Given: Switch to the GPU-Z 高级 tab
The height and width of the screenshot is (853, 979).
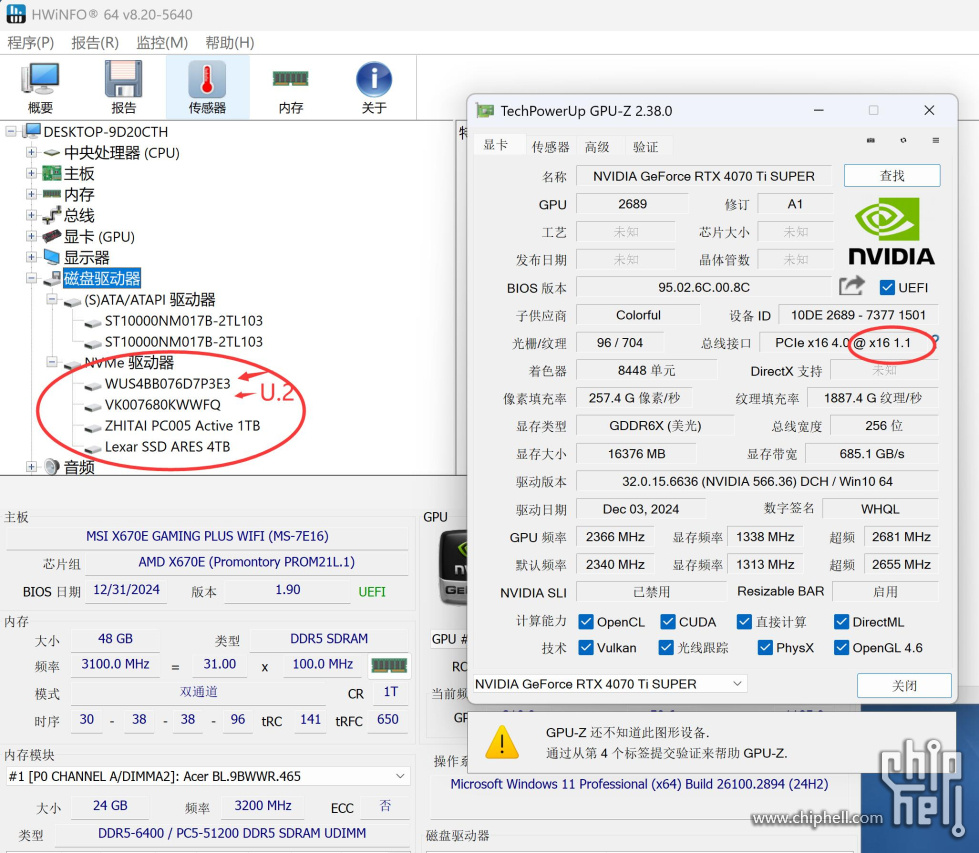Looking at the screenshot, I should (597, 147).
